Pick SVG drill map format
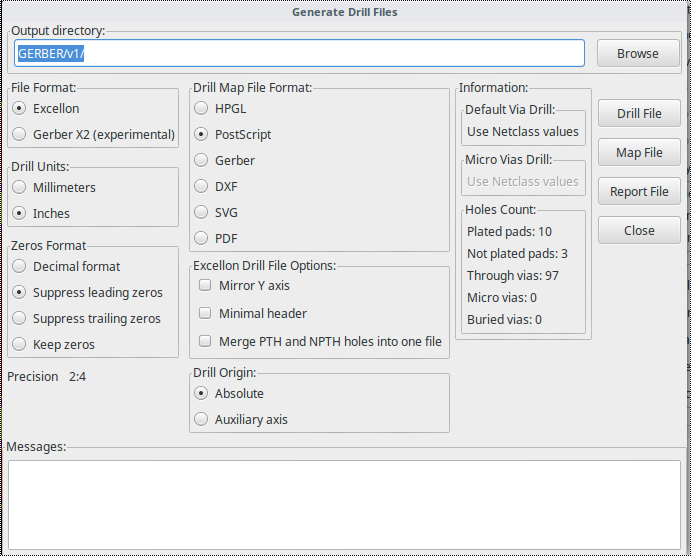The width and height of the screenshot is (691, 556). click(x=202, y=212)
